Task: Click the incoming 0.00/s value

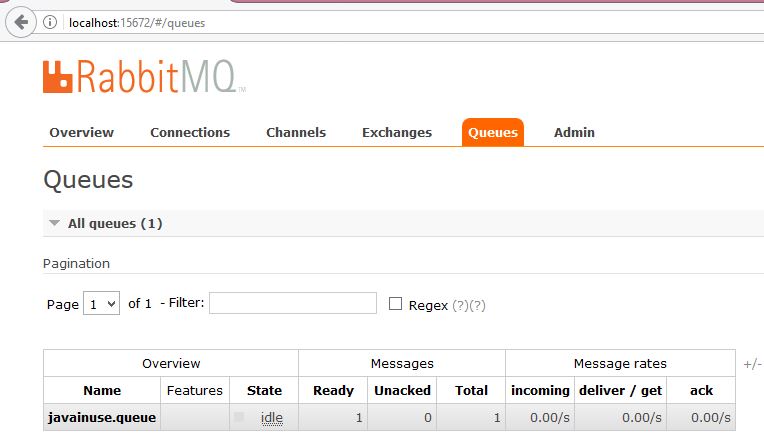Action: click(x=550, y=418)
